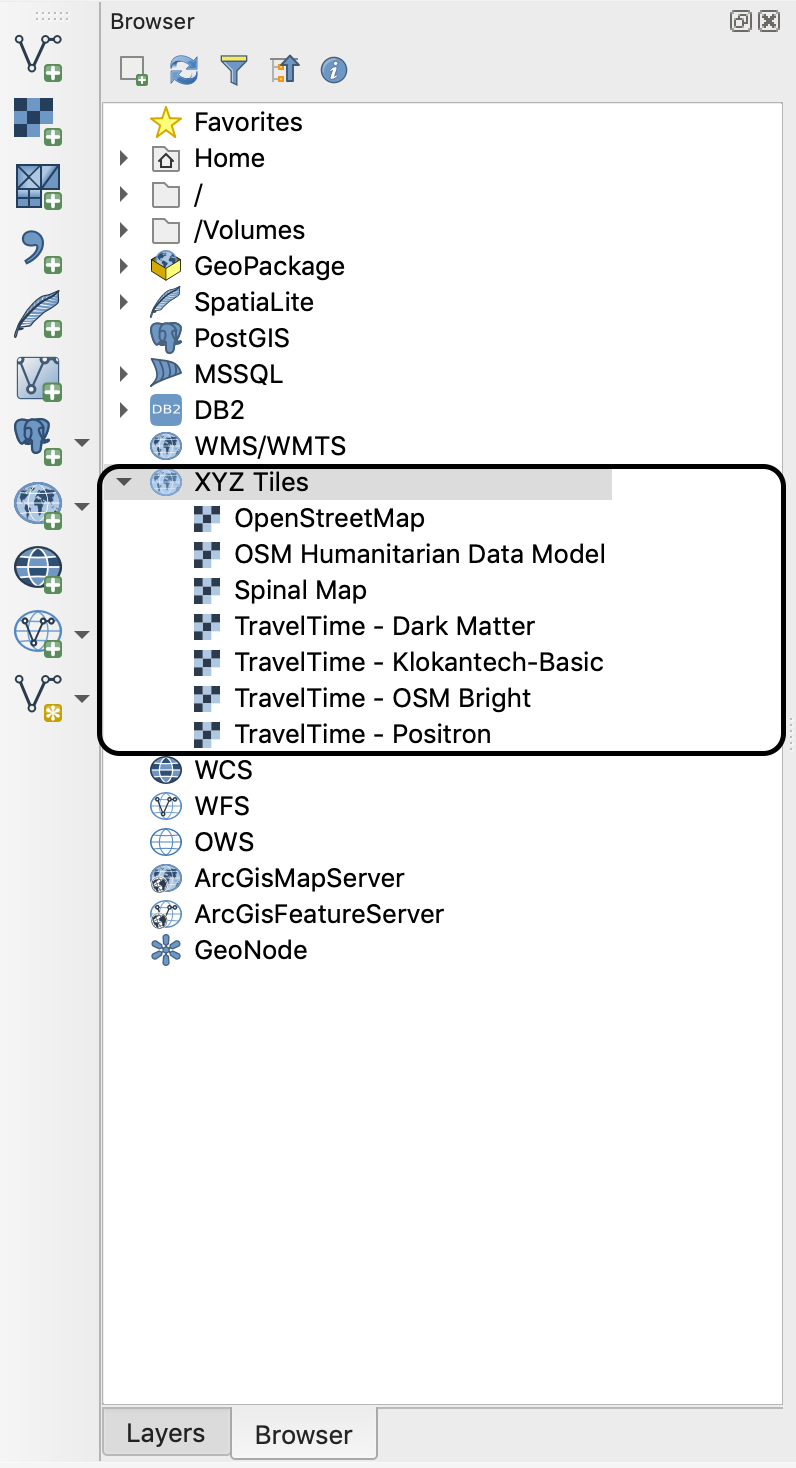Screen dimensions: 796x1468
Task: Expand the DB2 node
Action: pyautogui.click(x=124, y=410)
